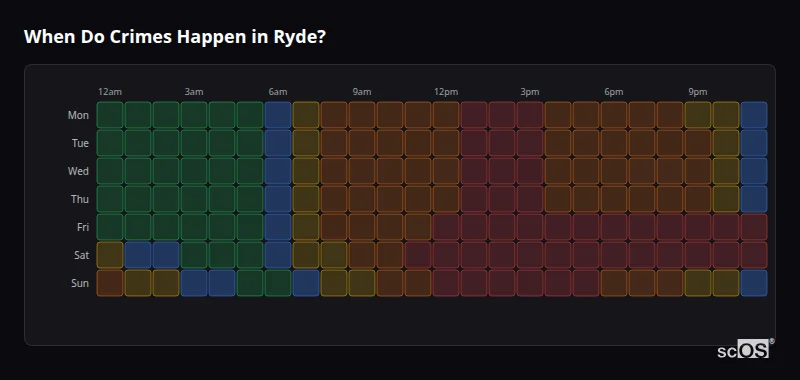Click the 'Sun' row label

[x=80, y=283]
